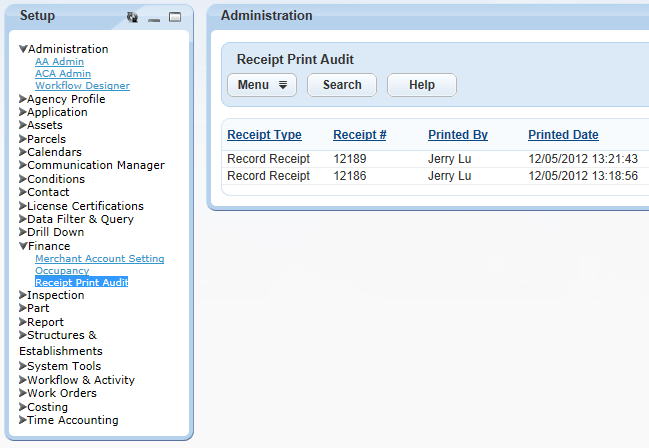This screenshot has height=448, width=649.
Task: Click the Search button
Action: [342, 85]
